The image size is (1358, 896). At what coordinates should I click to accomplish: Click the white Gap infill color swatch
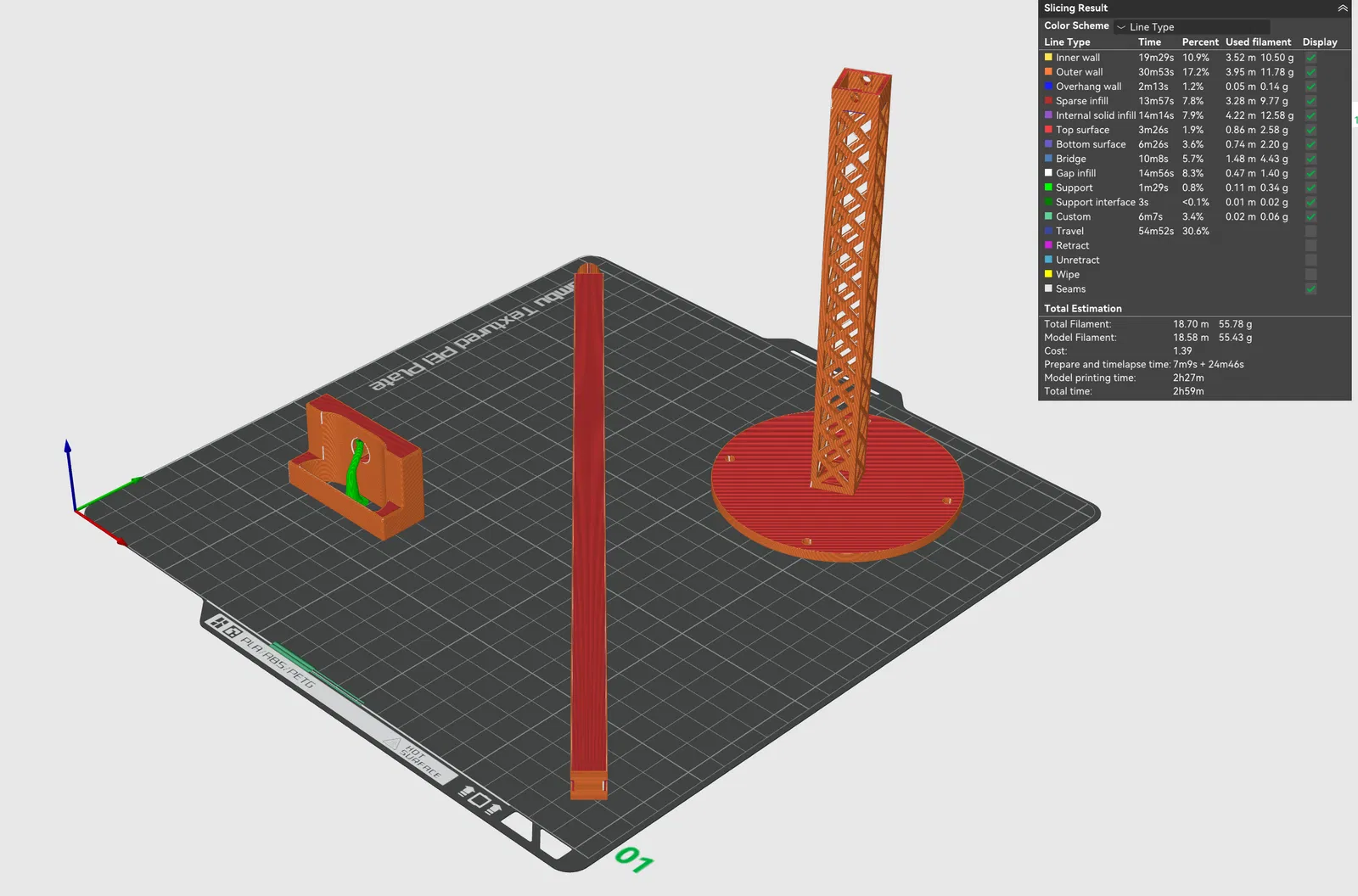(1048, 173)
